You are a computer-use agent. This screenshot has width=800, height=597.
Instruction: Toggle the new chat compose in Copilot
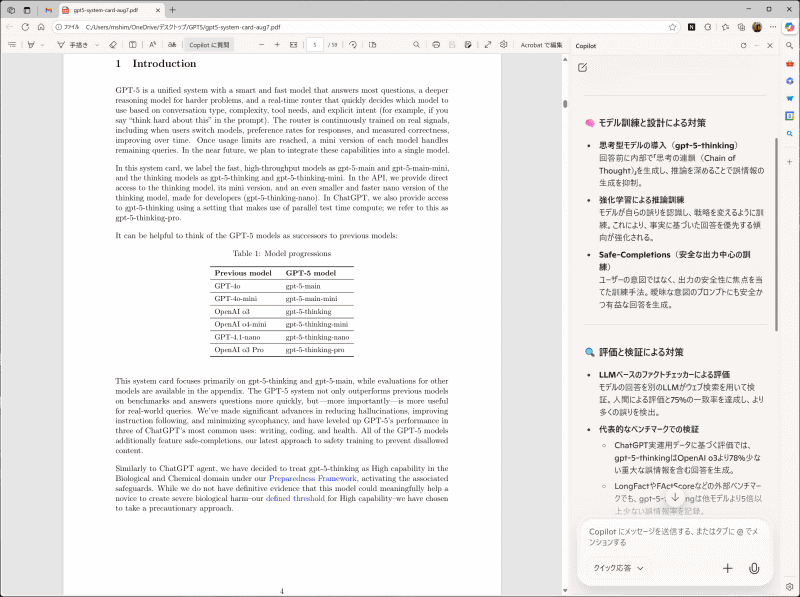584,67
